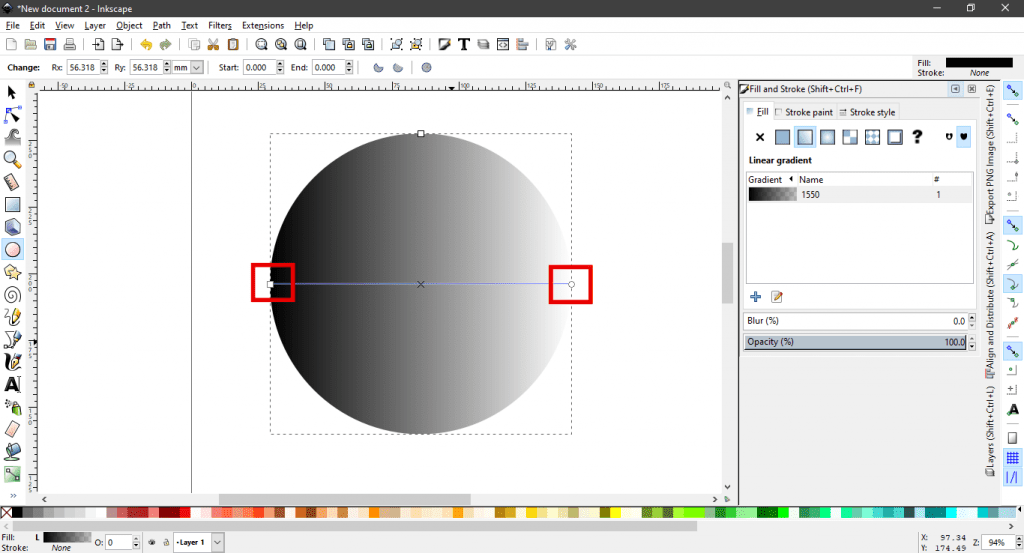The height and width of the screenshot is (553, 1024).
Task: Open gradient editor pencil icon
Action: coord(776,297)
